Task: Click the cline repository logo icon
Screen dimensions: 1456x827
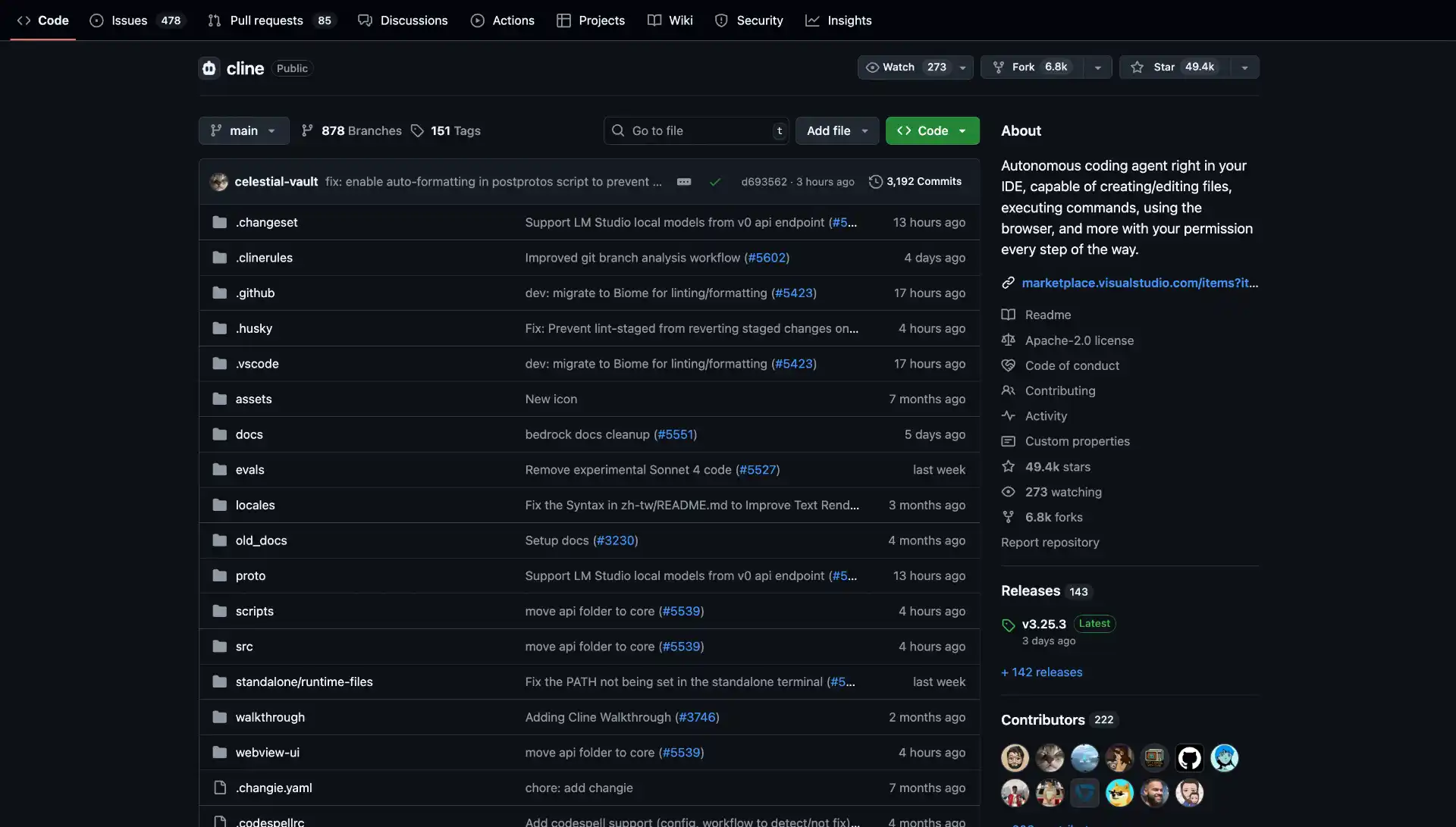Action: click(x=209, y=68)
